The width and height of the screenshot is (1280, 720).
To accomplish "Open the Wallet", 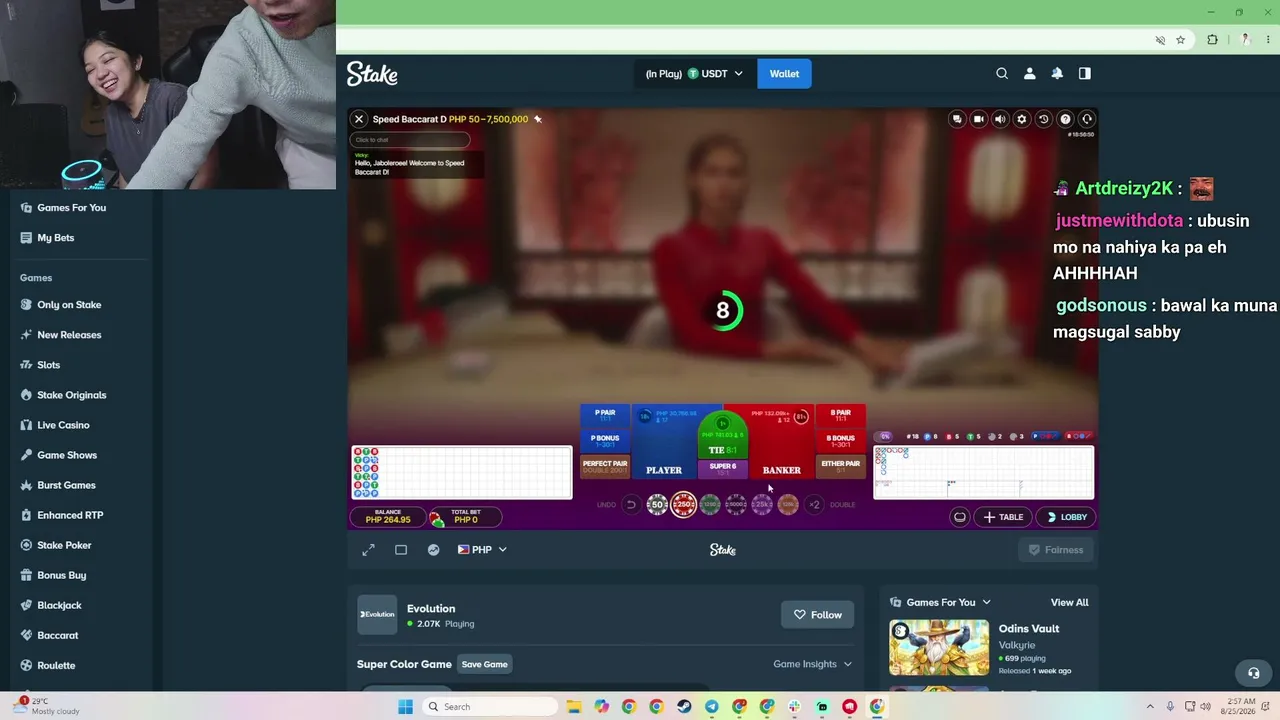I will (784, 73).
